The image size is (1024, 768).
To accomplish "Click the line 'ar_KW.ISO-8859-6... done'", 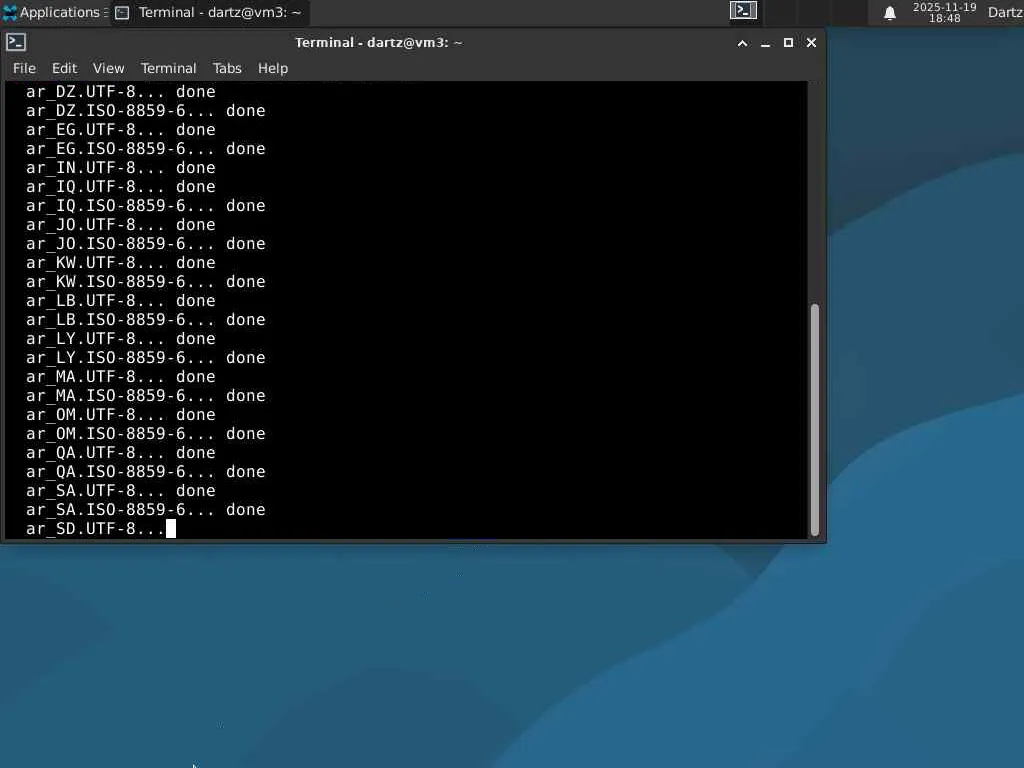I will click(x=146, y=281).
